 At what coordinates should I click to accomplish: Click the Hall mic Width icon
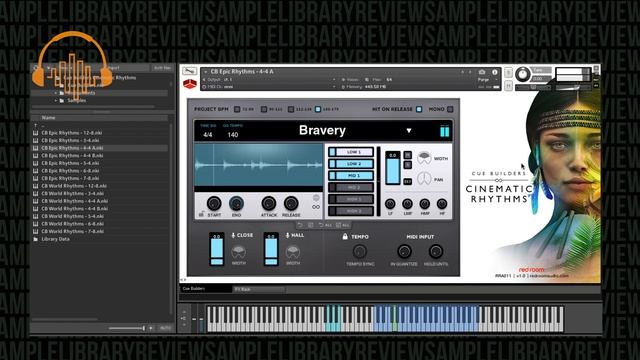click(x=293, y=252)
